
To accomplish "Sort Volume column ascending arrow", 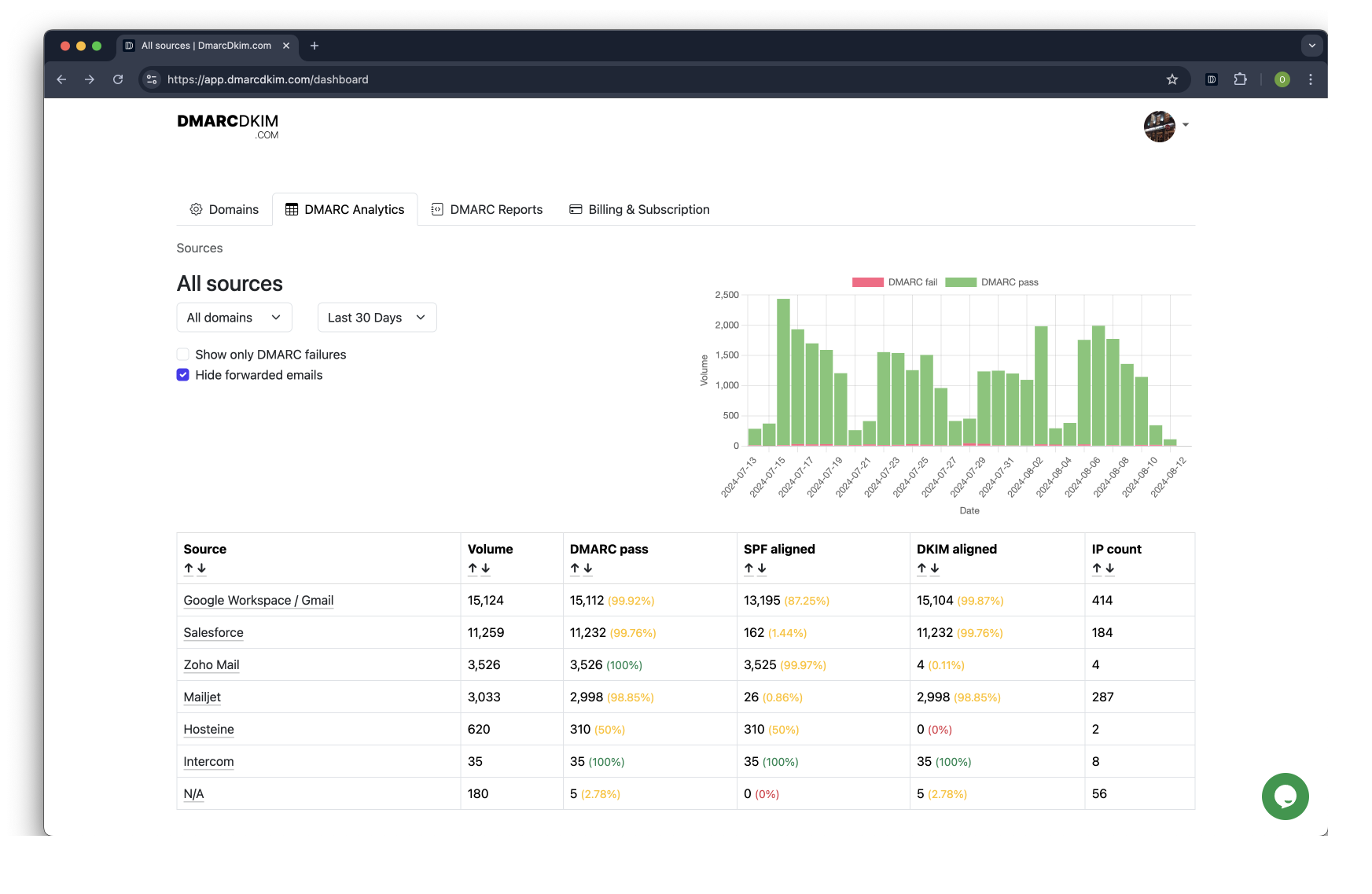I will pos(473,568).
